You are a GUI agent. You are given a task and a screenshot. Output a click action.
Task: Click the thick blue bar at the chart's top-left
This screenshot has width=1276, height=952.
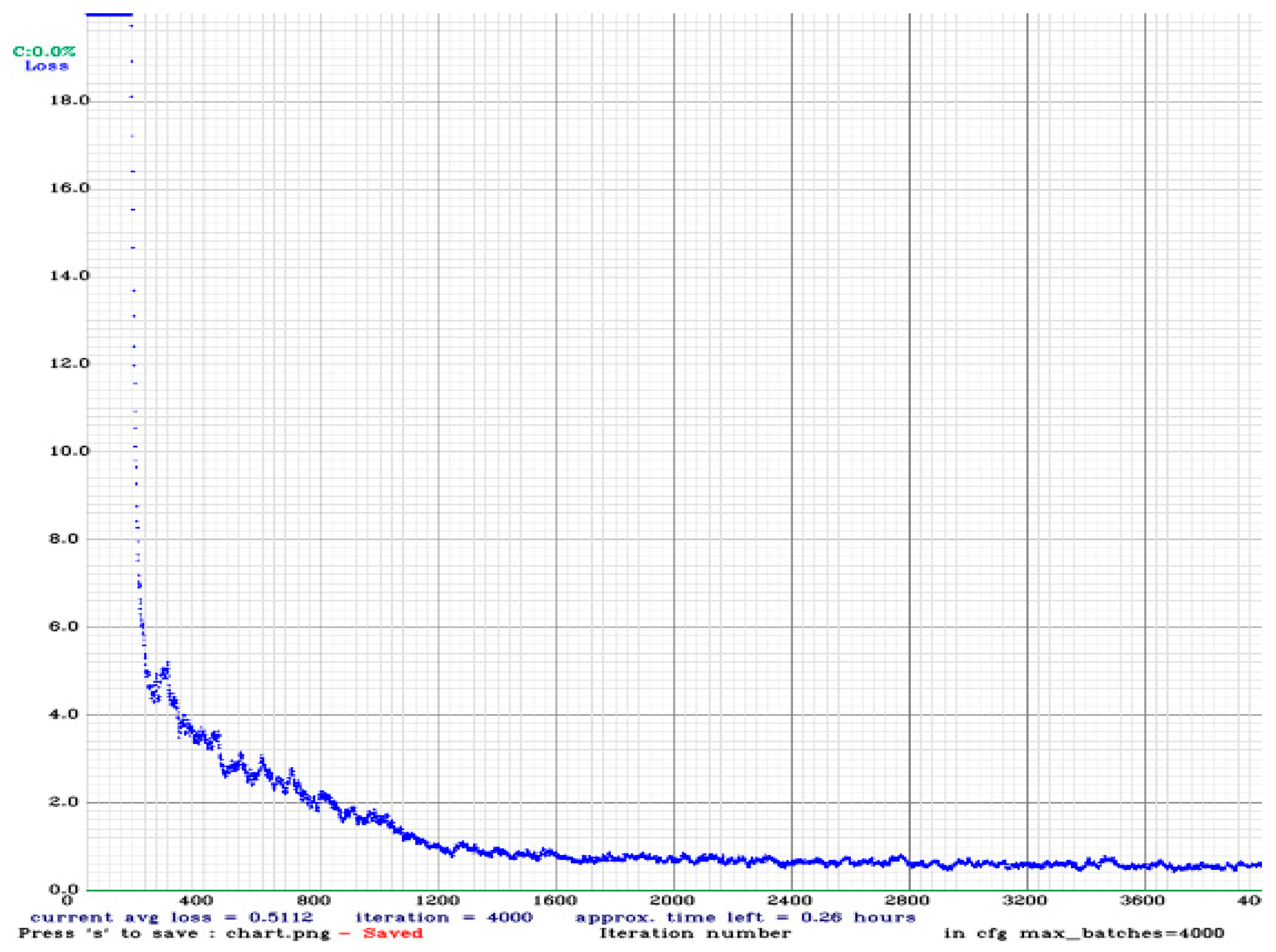pyautogui.click(x=109, y=15)
